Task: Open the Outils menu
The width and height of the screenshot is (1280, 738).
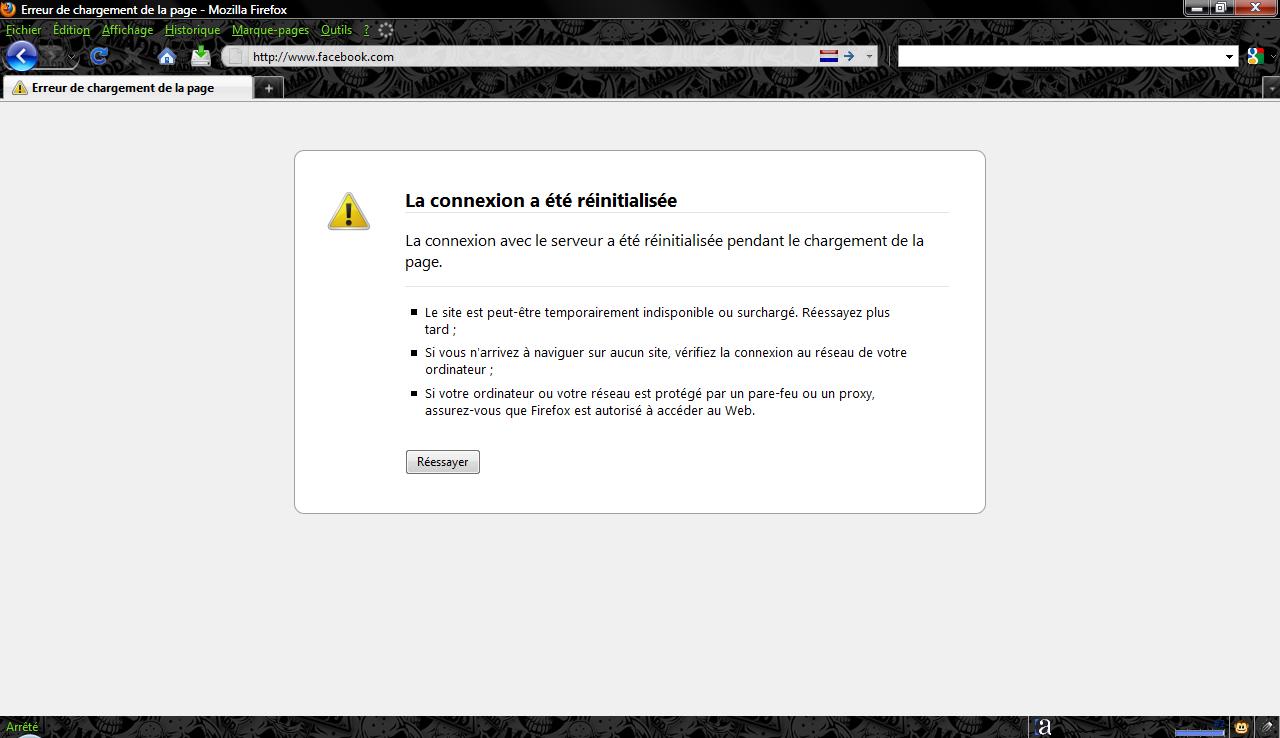Action: [x=336, y=30]
